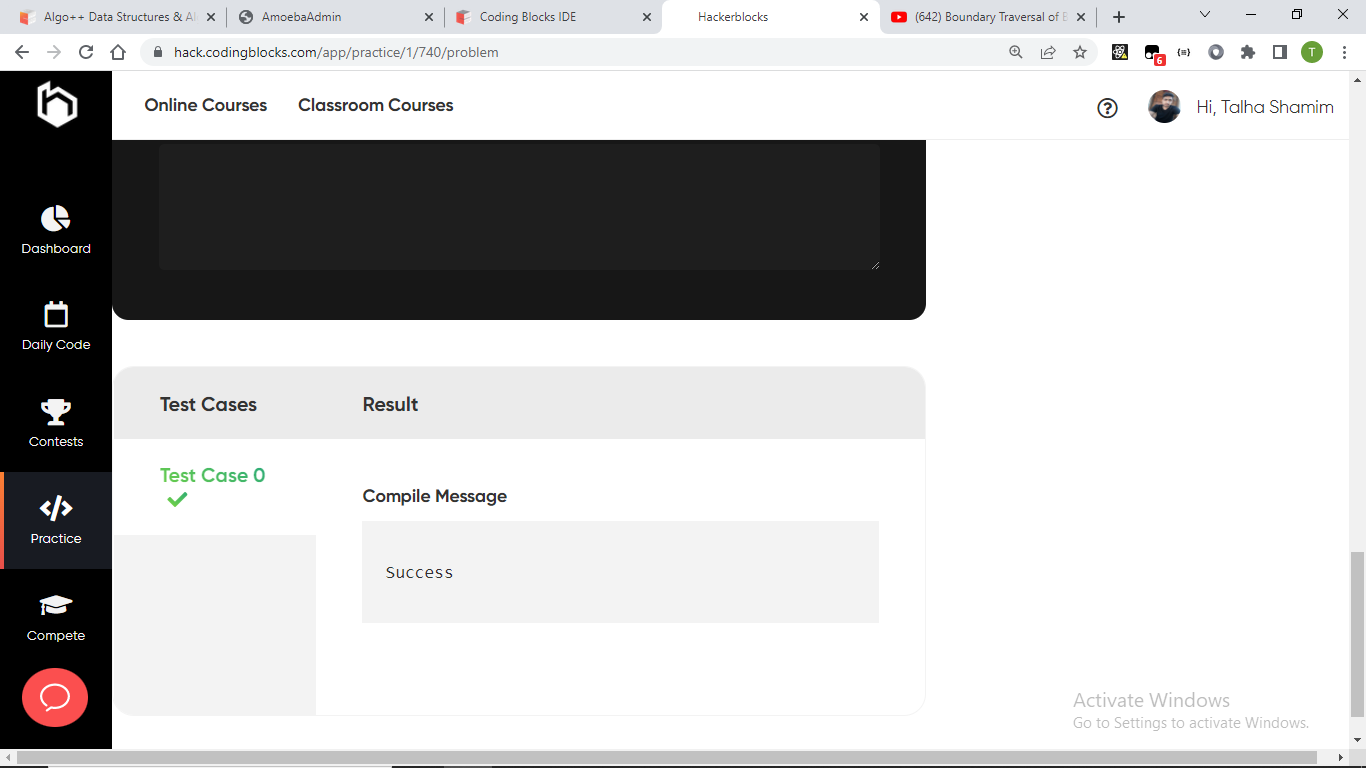Select the Practice code icon

click(x=56, y=508)
